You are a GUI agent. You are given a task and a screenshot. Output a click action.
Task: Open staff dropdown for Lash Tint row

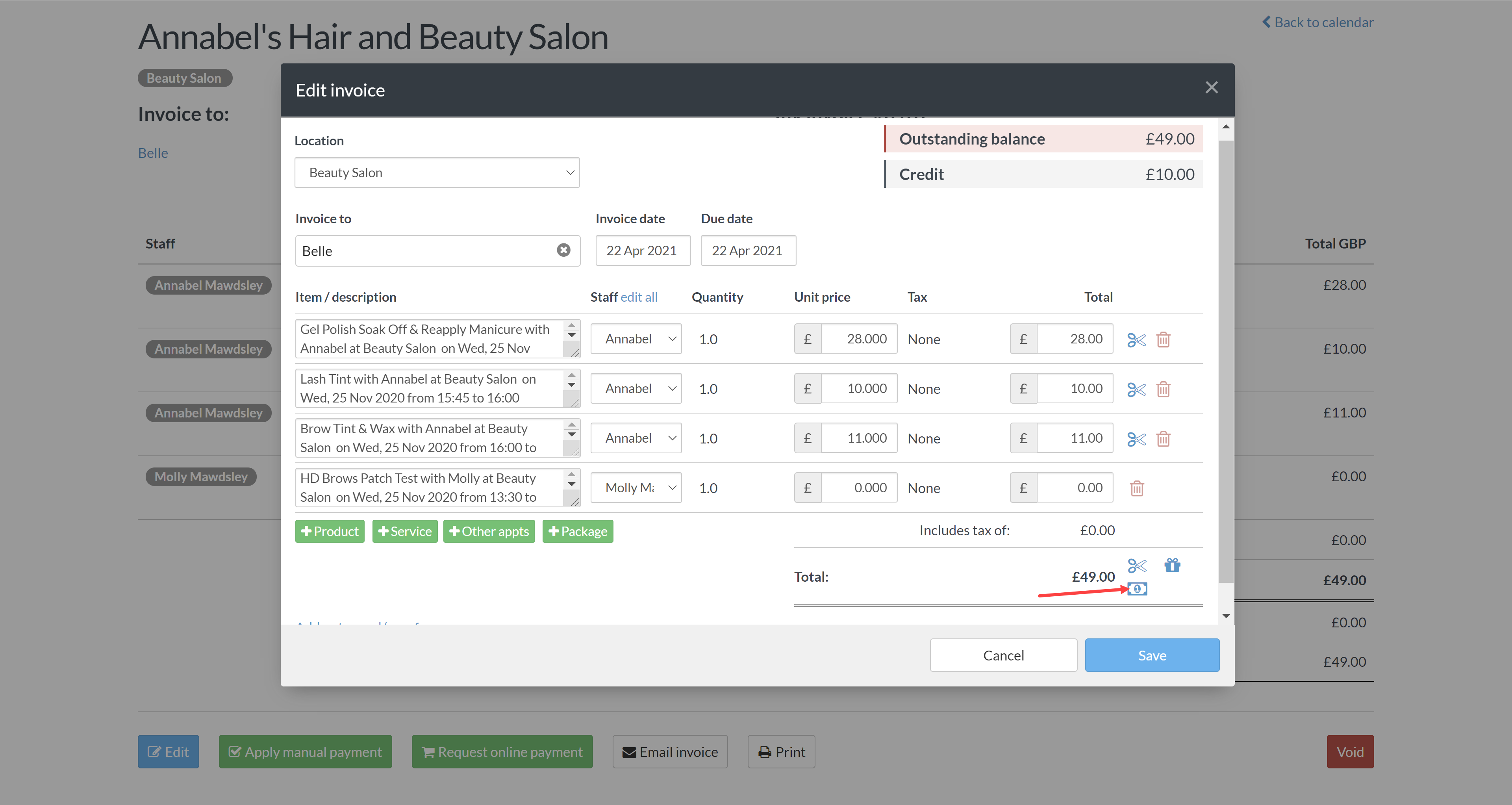pos(636,389)
